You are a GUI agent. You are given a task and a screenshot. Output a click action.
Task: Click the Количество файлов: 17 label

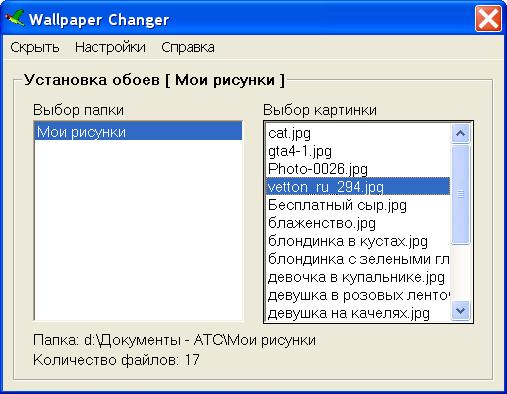coord(116,360)
